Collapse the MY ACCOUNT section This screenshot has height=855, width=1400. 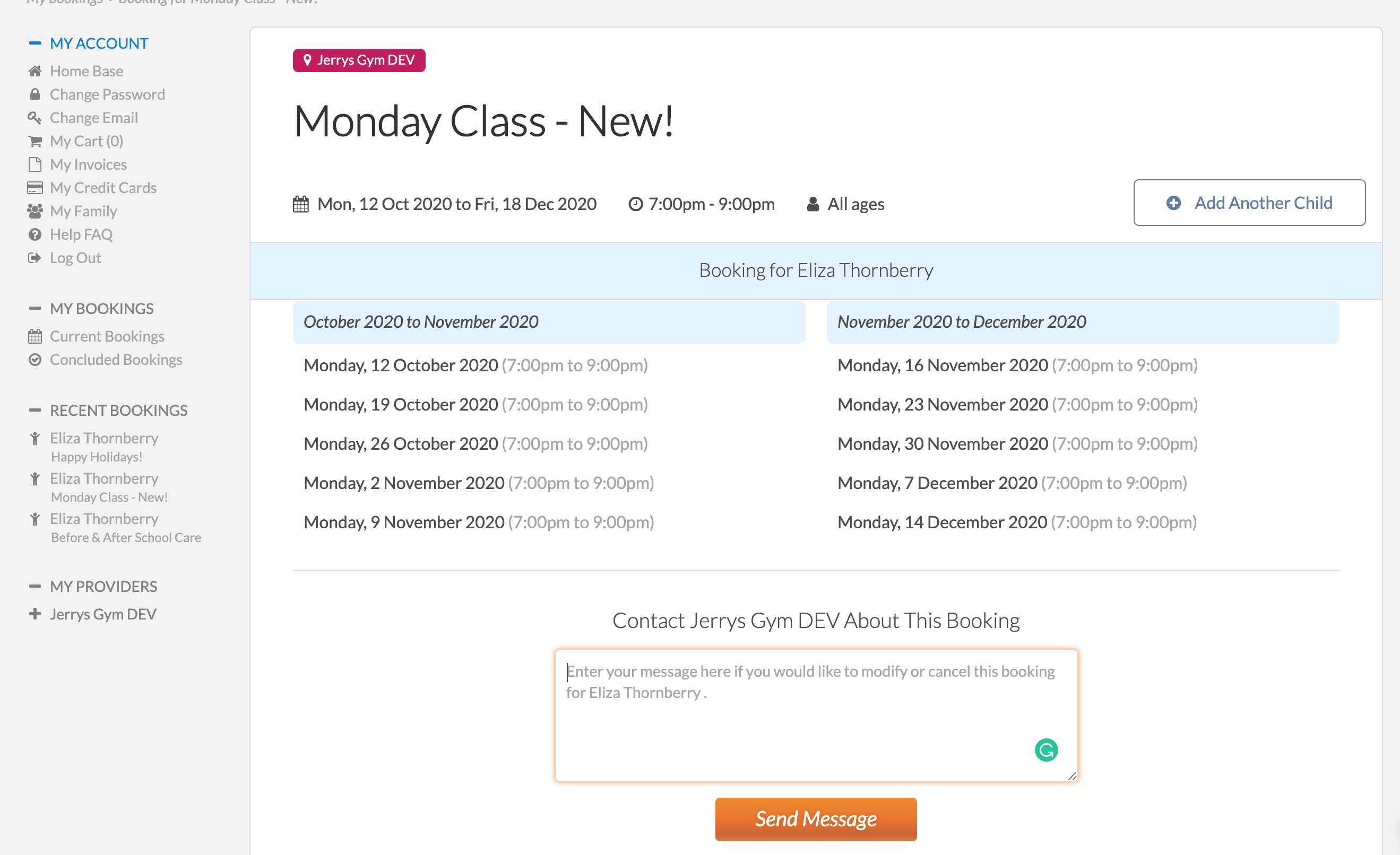point(34,43)
